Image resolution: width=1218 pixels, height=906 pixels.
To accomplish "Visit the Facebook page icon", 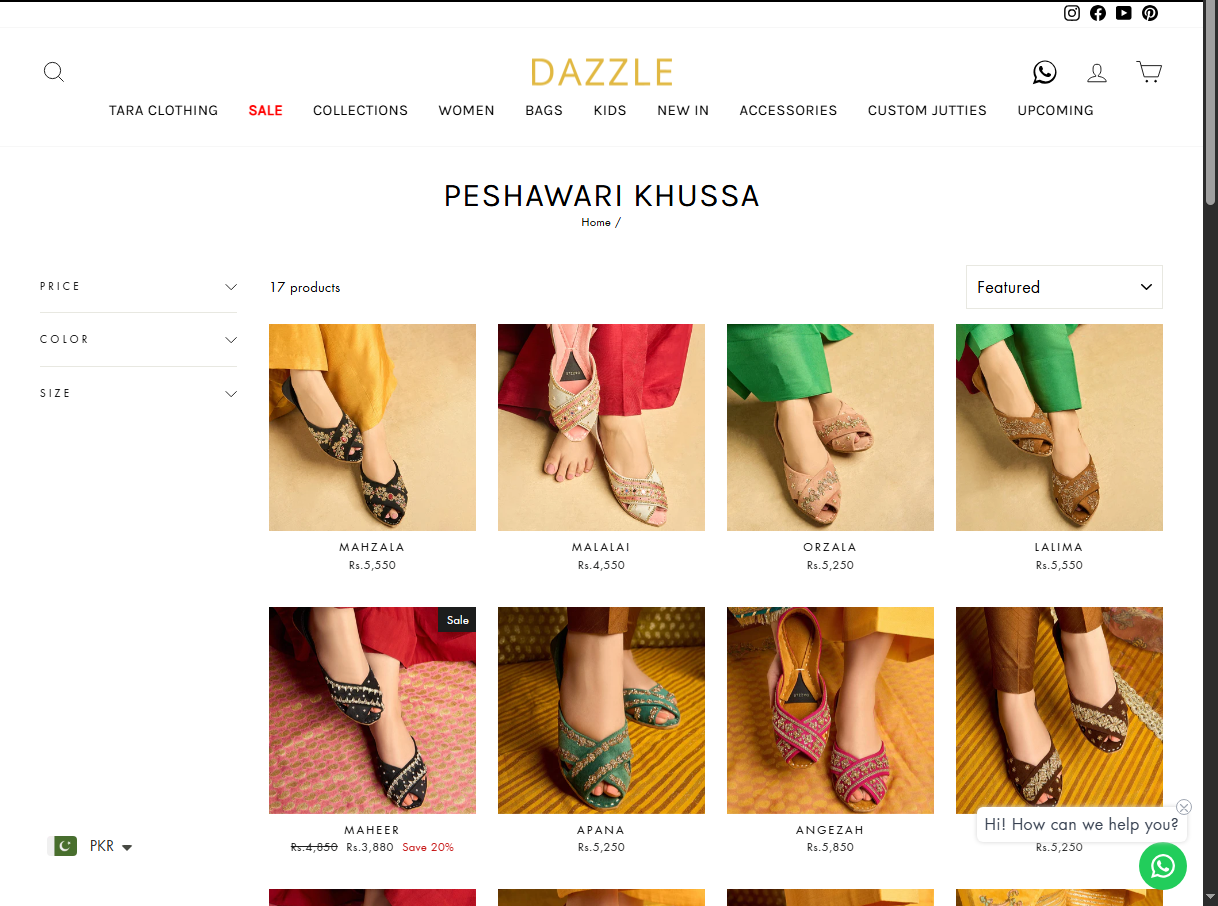I will pyautogui.click(x=1098, y=13).
